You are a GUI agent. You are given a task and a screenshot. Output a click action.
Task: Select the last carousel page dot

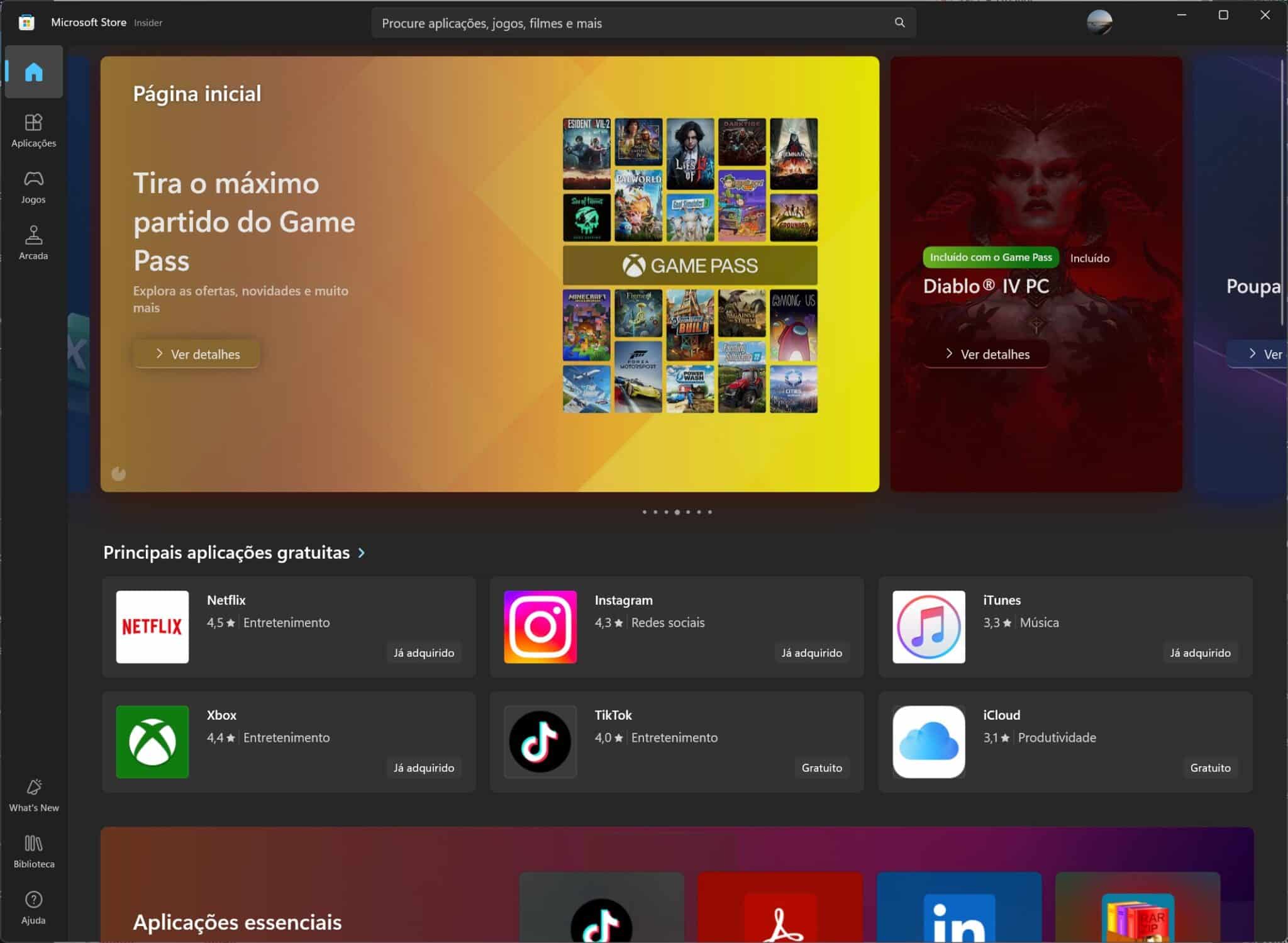click(710, 512)
